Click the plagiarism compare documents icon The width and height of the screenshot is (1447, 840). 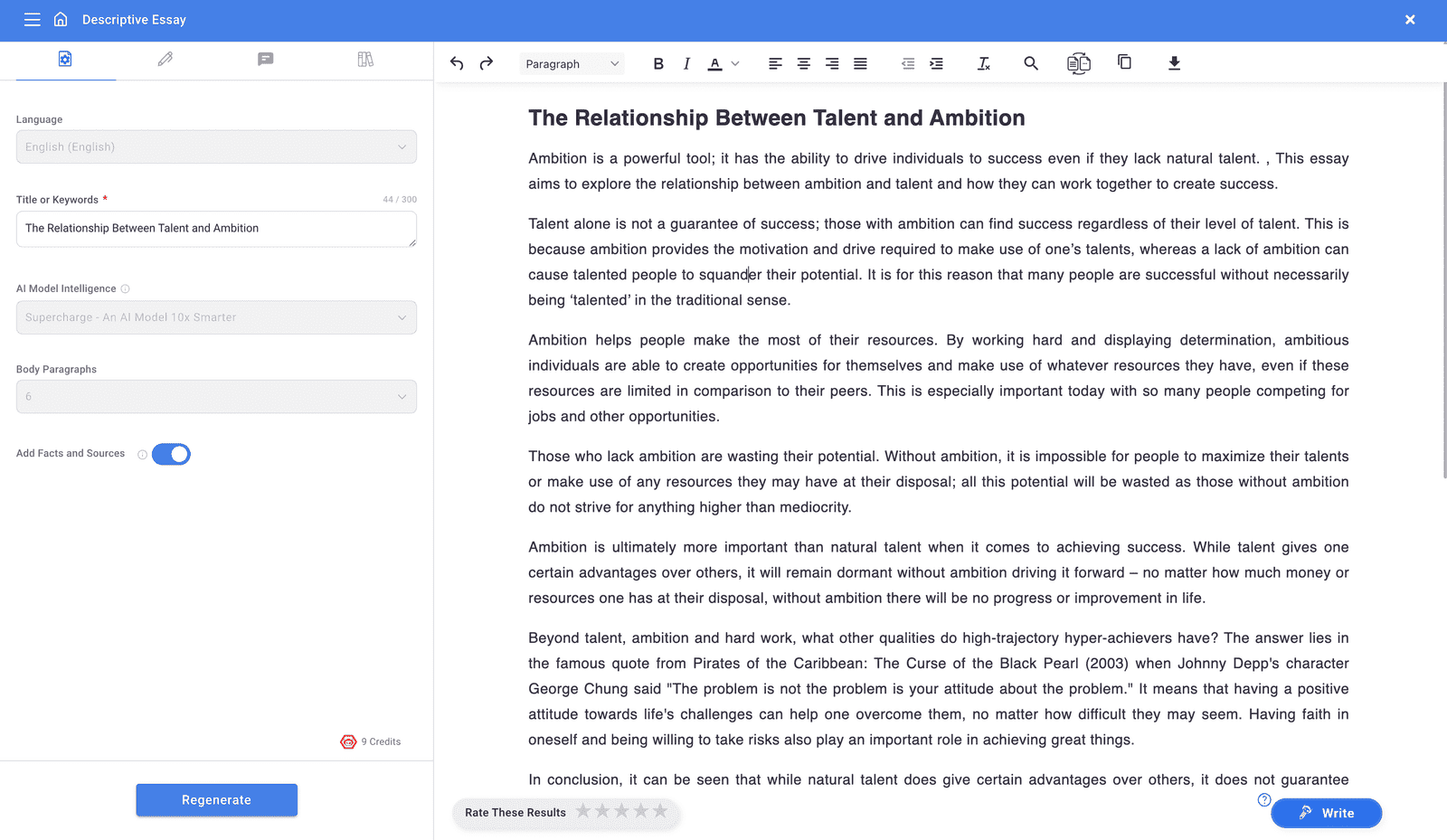tap(1079, 63)
